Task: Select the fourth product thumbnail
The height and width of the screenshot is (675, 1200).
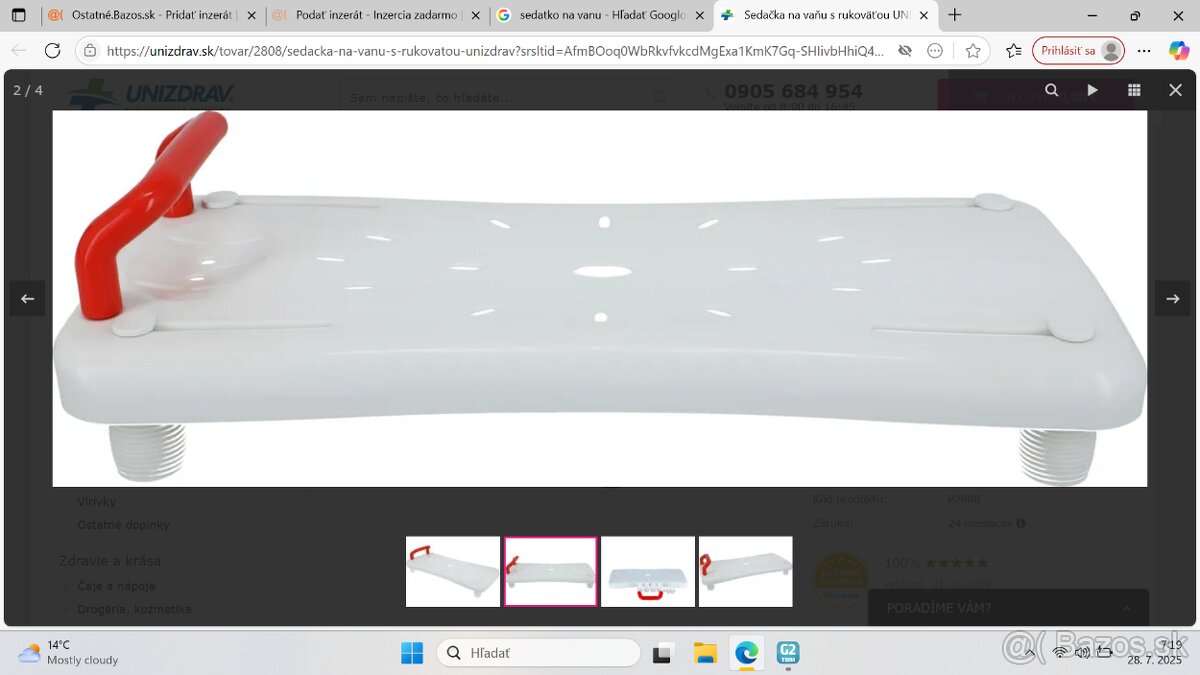Action: 745,572
